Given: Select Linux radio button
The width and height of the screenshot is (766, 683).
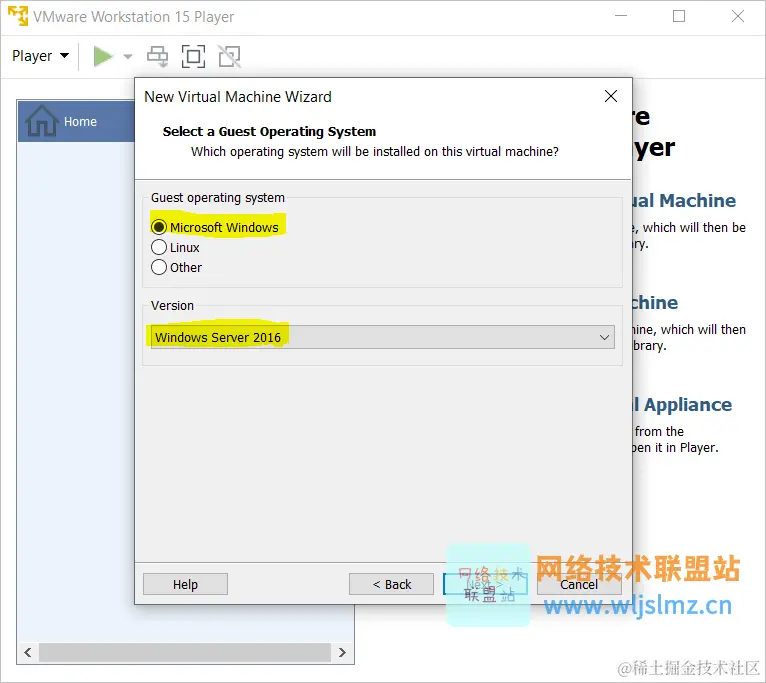Looking at the screenshot, I should coord(159,247).
